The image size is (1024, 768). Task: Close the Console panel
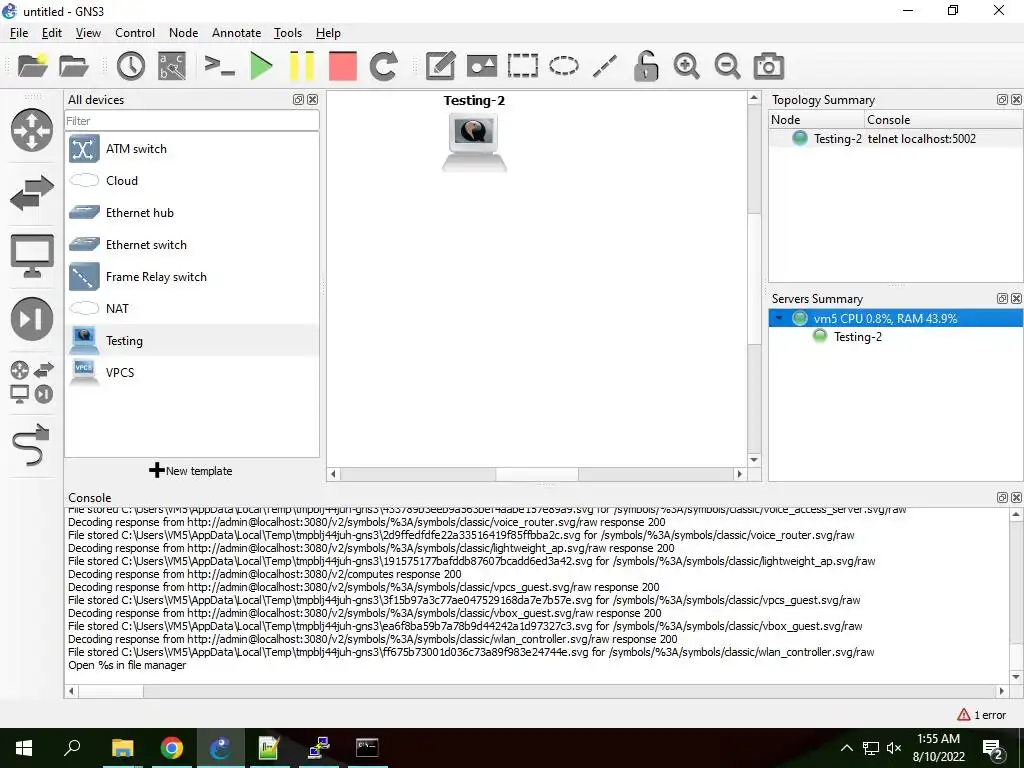tap(1017, 498)
